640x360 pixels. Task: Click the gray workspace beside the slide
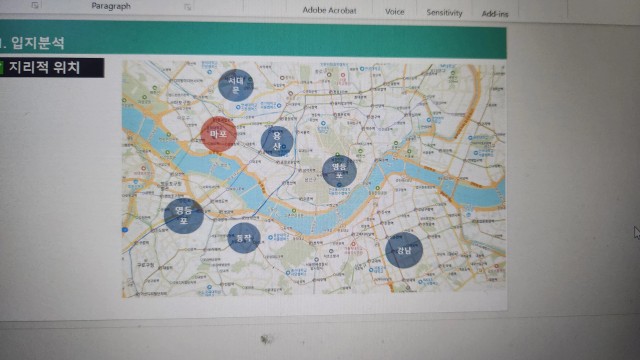point(571,163)
